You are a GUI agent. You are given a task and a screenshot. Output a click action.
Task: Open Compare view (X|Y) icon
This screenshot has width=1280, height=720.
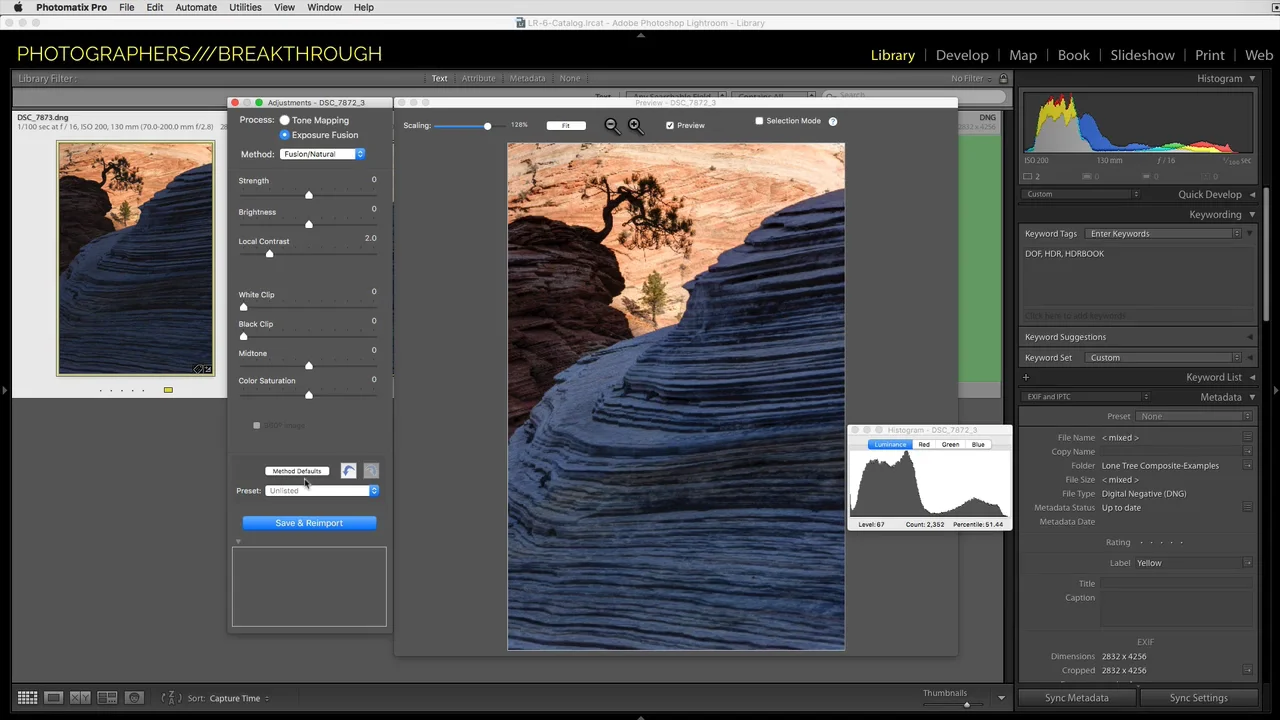coord(80,698)
